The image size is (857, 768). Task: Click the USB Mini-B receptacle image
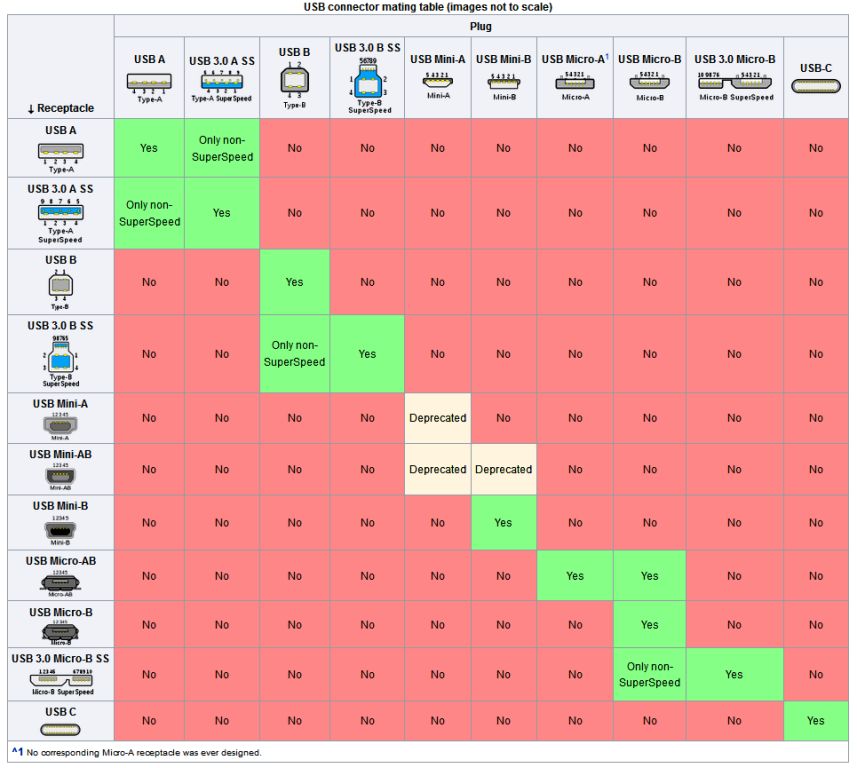tap(60, 530)
